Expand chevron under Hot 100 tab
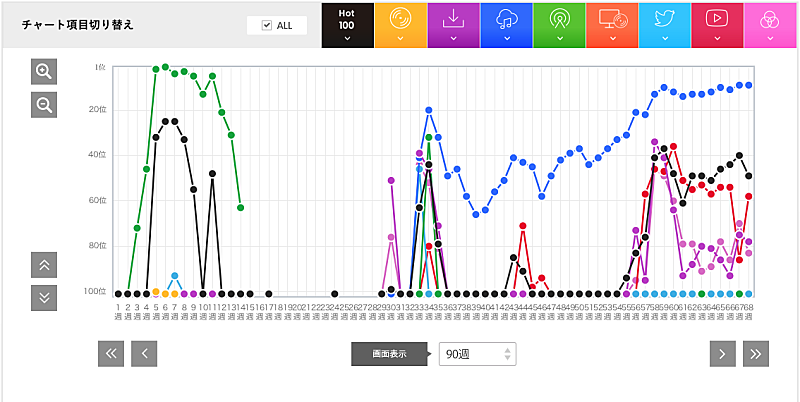Viewport: 800px width, 402px height. click(x=347, y=39)
